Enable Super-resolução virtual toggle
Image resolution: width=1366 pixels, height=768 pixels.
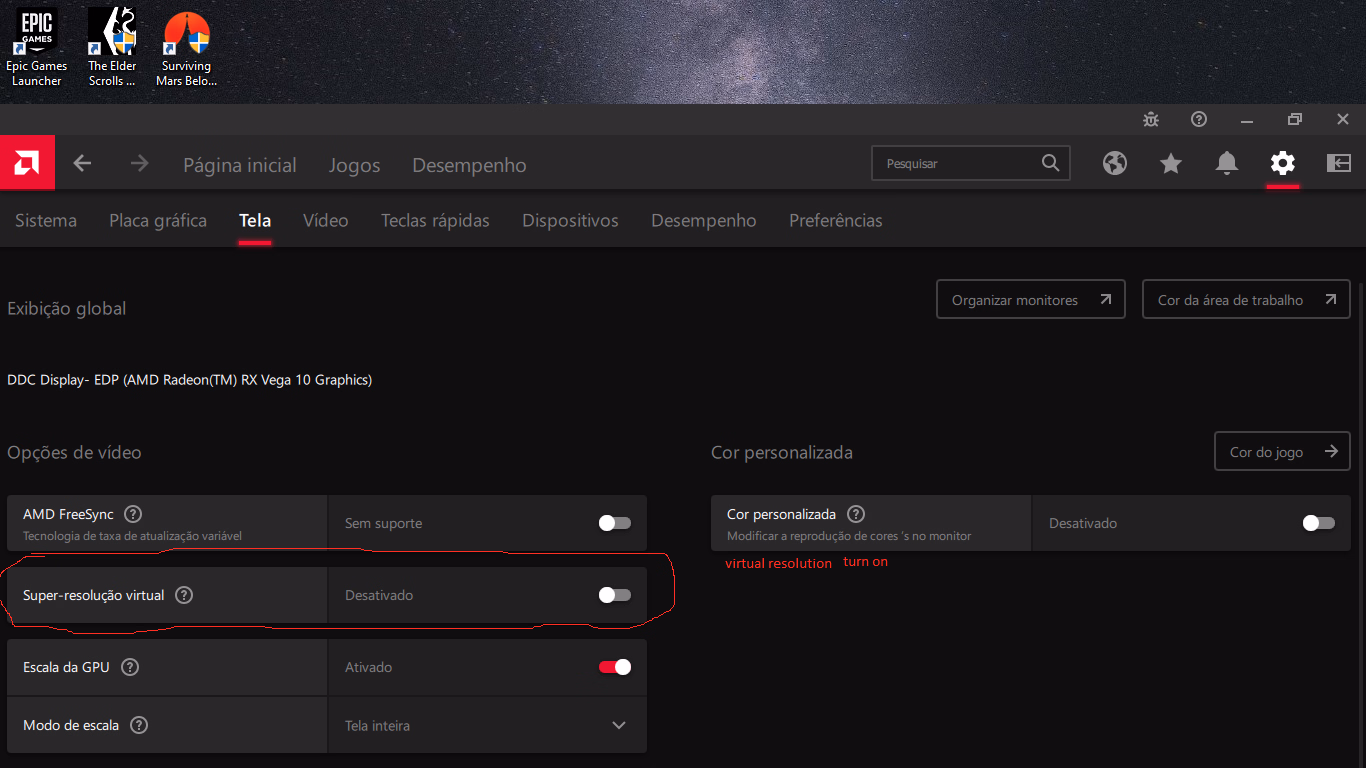[x=614, y=595]
